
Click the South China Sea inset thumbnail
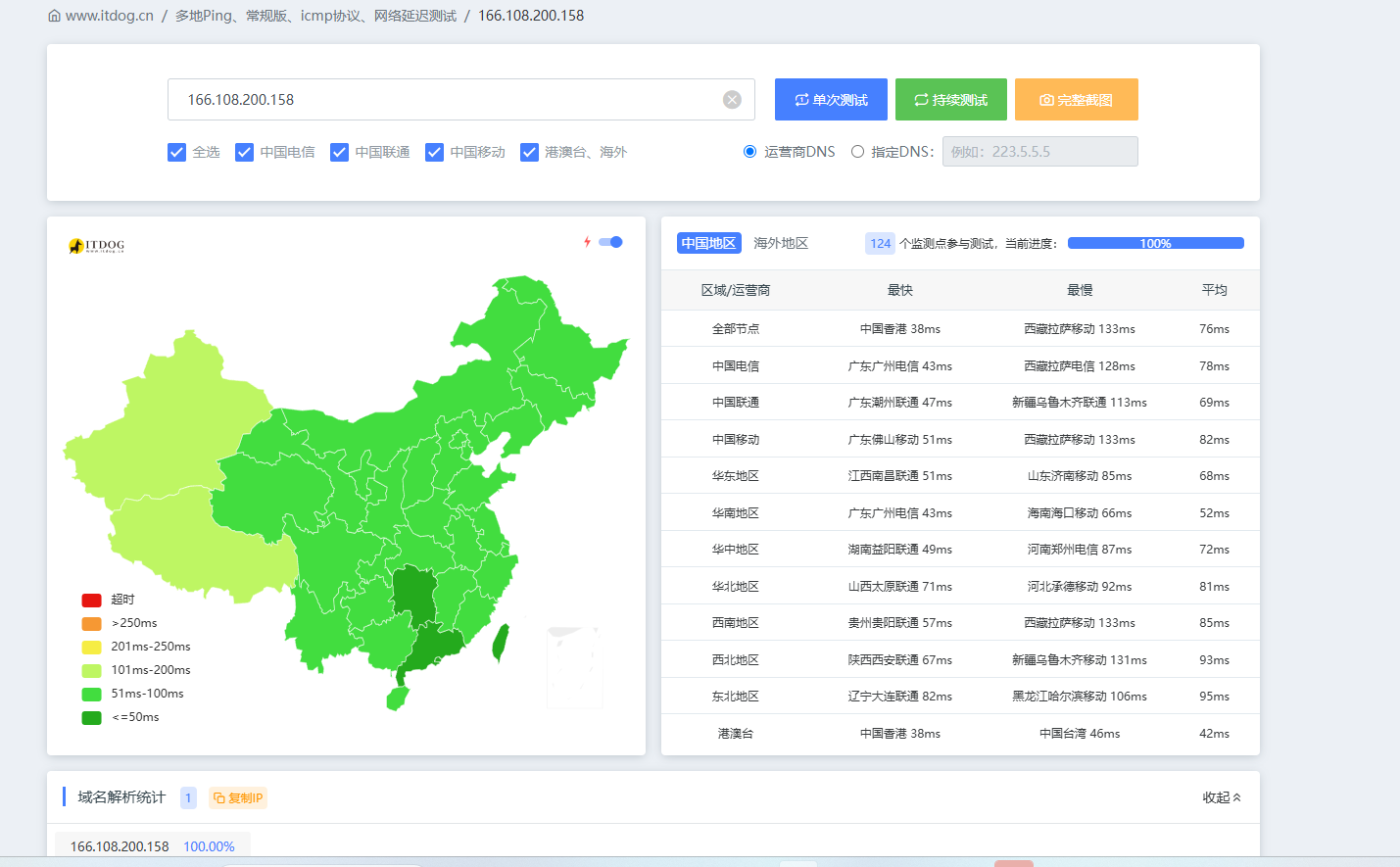coord(573,667)
